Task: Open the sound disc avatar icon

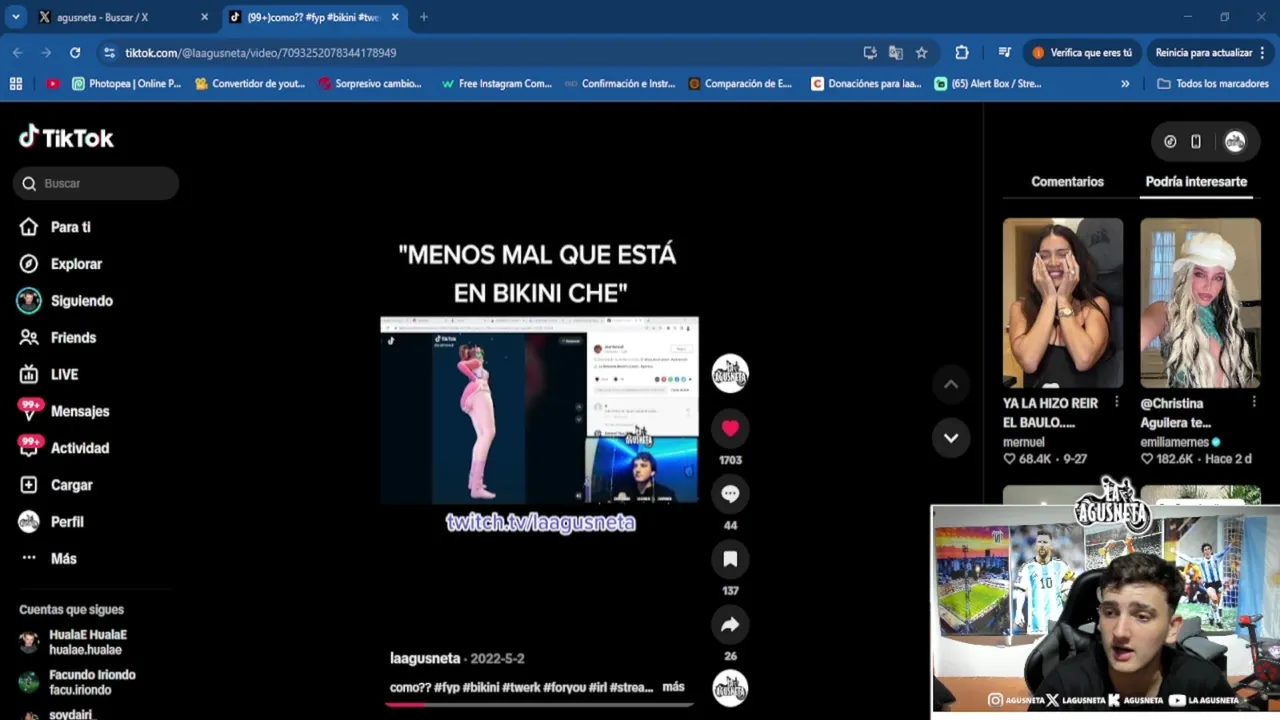Action: pyautogui.click(x=730, y=688)
